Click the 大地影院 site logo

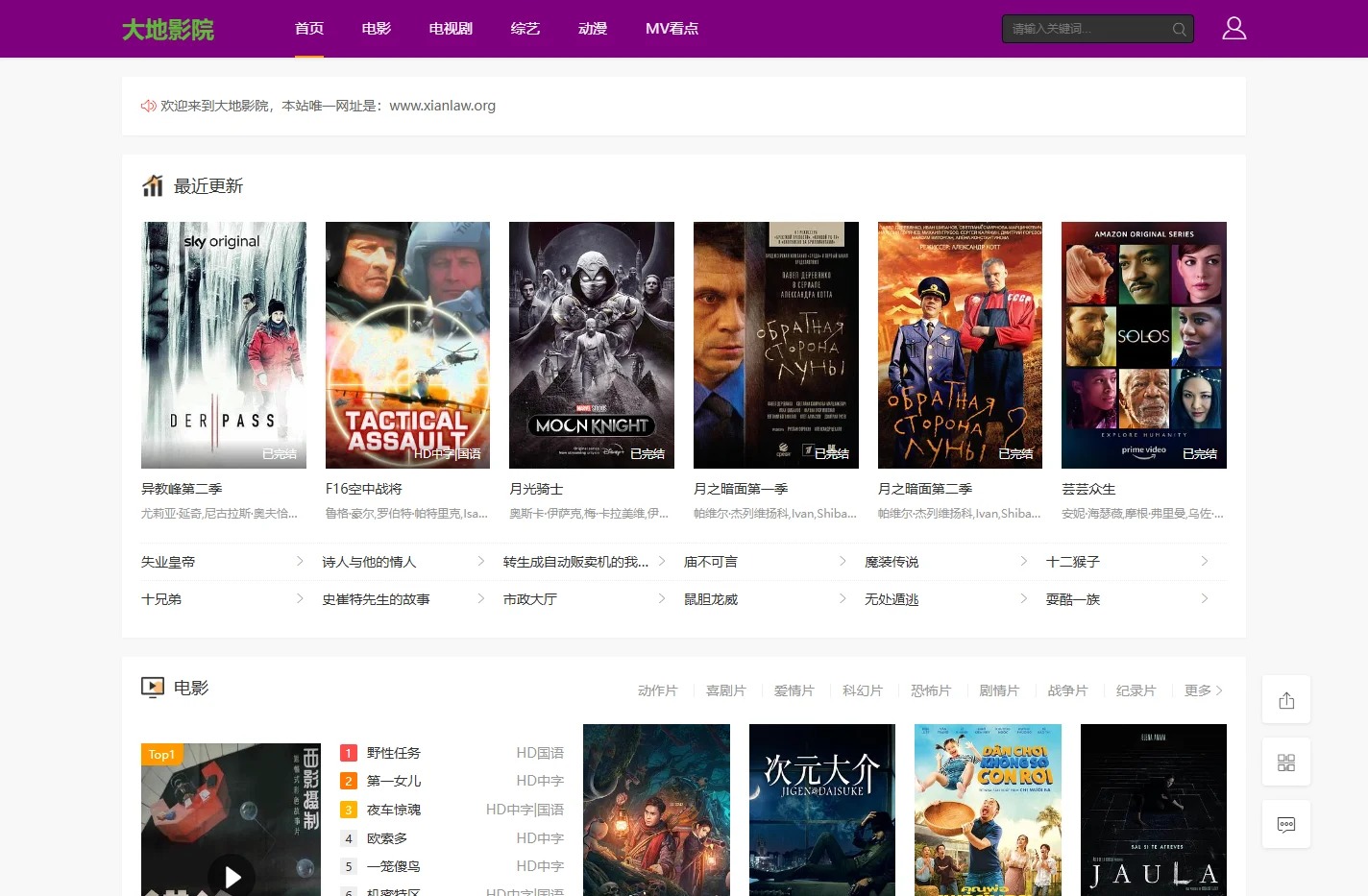(168, 30)
